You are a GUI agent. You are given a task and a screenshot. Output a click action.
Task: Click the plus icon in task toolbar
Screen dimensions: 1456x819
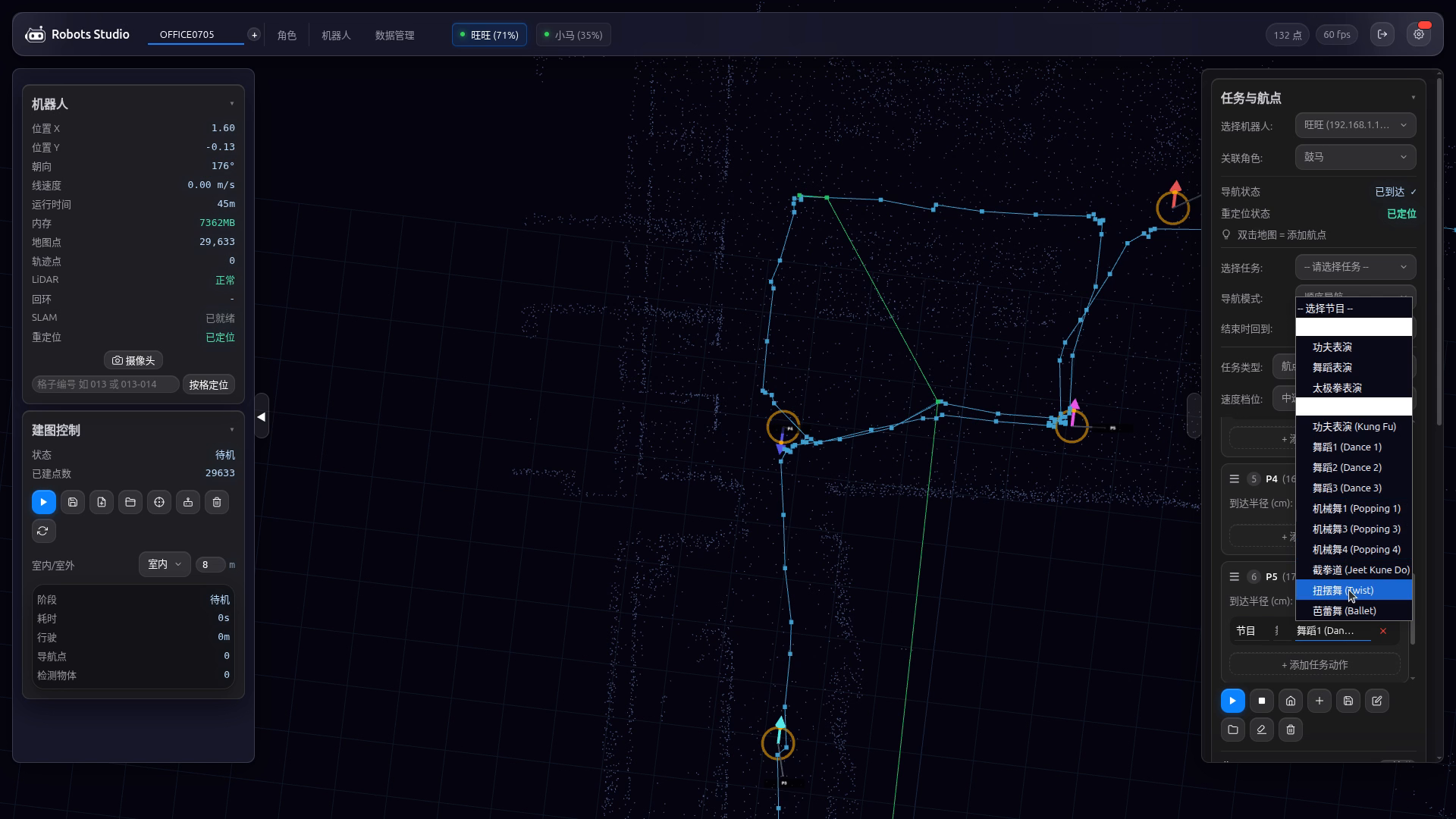(x=1319, y=701)
